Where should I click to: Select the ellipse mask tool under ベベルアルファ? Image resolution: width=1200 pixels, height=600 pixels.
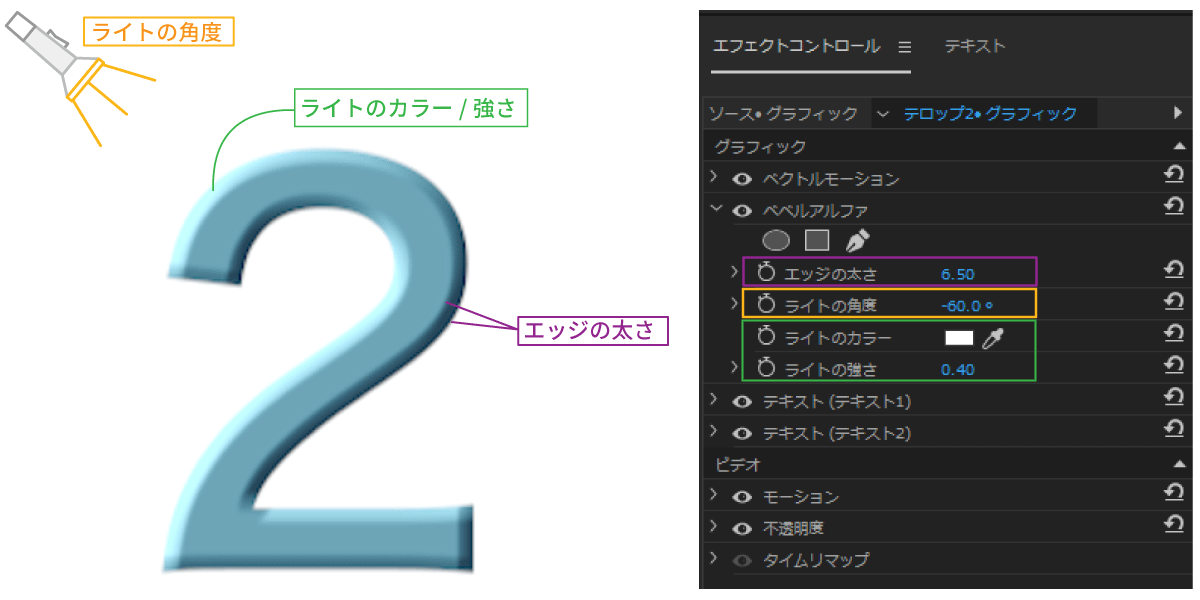[776, 241]
